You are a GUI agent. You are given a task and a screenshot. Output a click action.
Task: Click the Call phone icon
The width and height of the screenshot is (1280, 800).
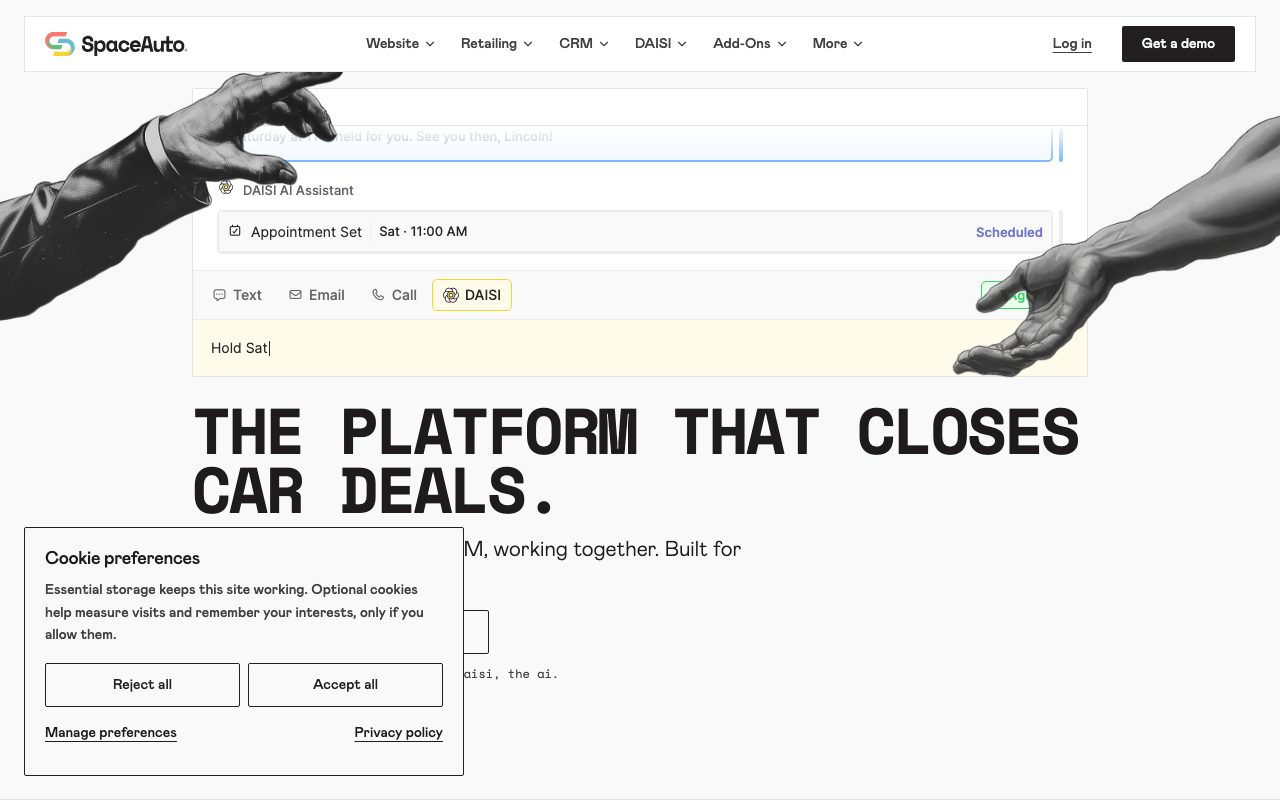(x=378, y=295)
